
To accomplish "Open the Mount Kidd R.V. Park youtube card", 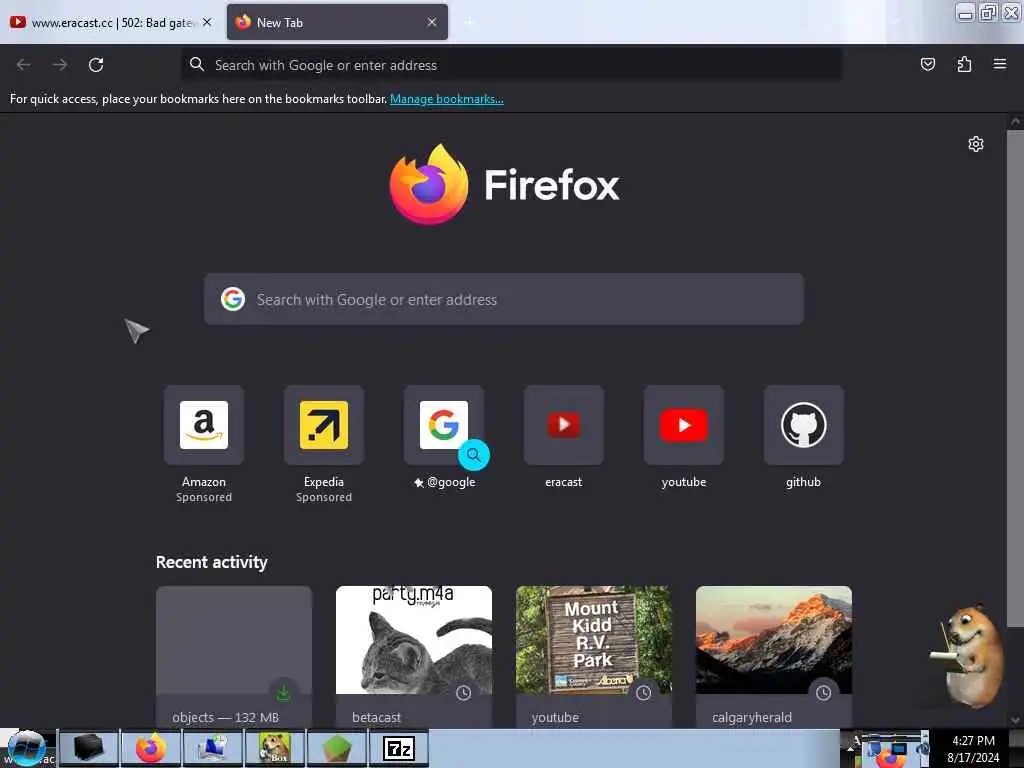I will 594,656.
